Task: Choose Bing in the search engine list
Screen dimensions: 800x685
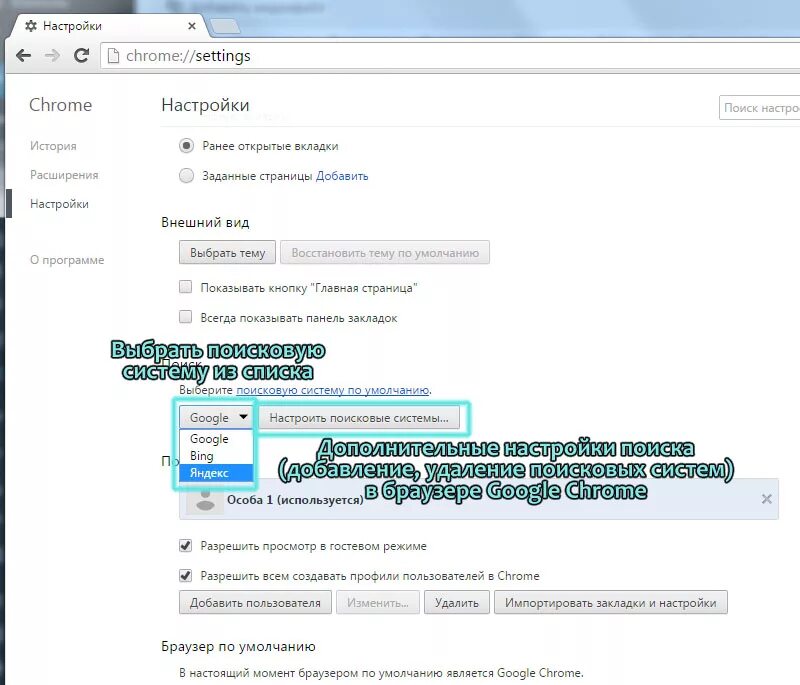Action: (216, 455)
